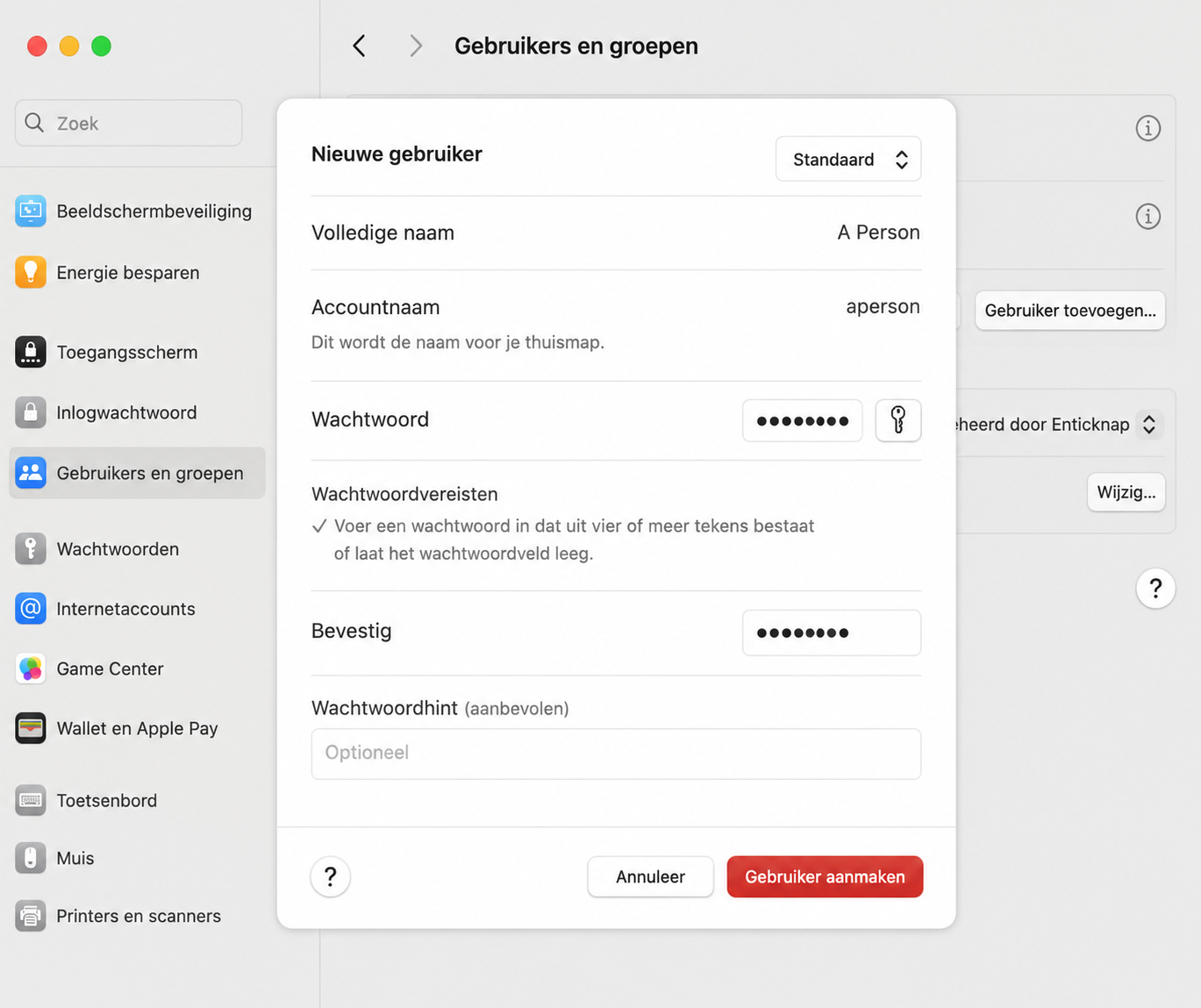Open Wallet en Apple Pay settings
Viewport: 1201px width, 1008px height.
[x=137, y=728]
